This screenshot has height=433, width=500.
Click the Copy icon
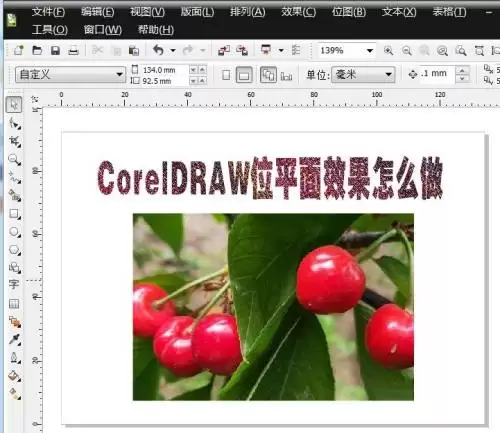117,51
